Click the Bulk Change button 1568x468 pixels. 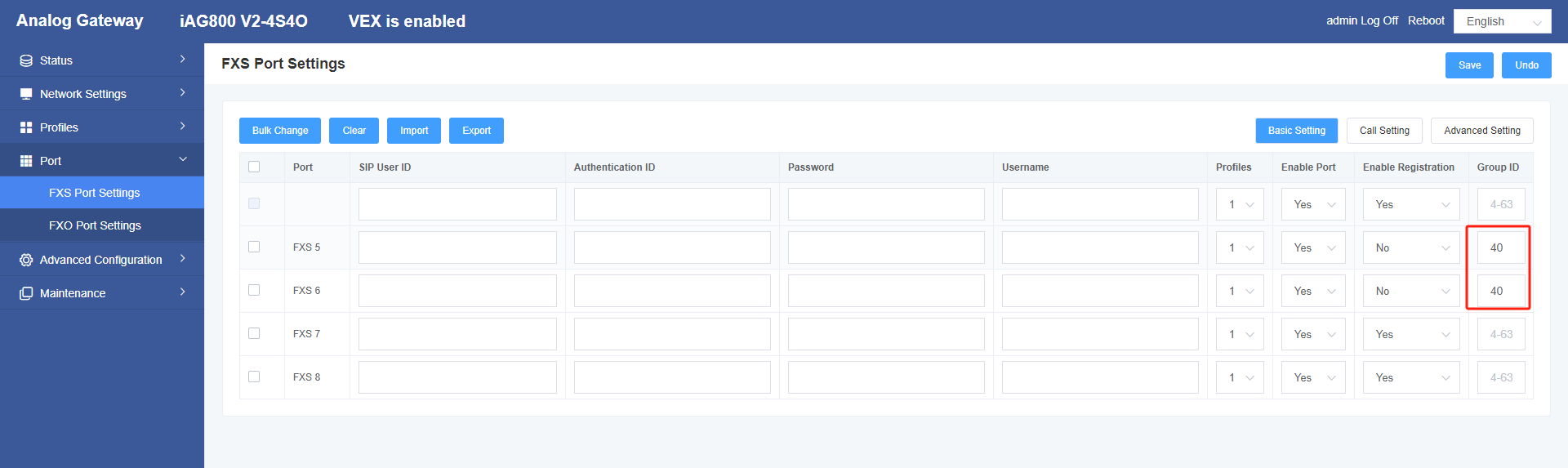point(280,131)
